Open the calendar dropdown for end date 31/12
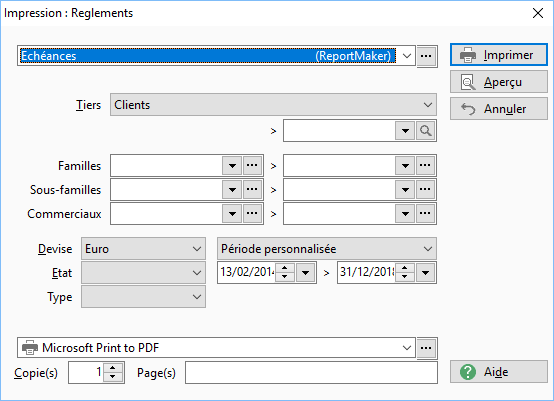Image resolution: width=554 pixels, height=401 pixels. tap(425, 272)
